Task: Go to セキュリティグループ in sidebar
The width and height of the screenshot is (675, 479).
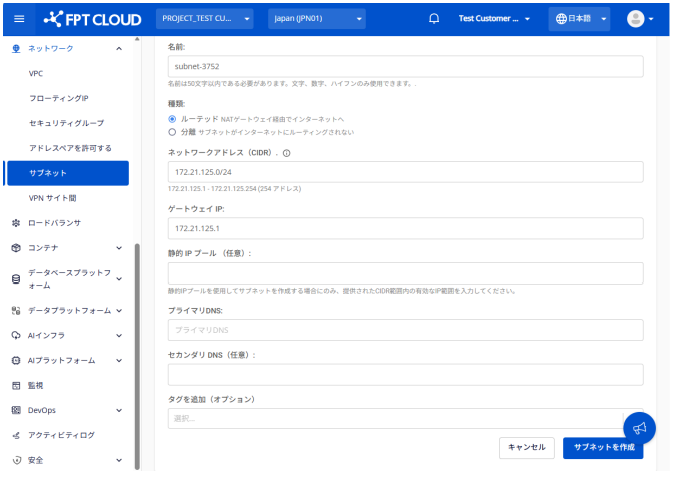Action: 66,123
